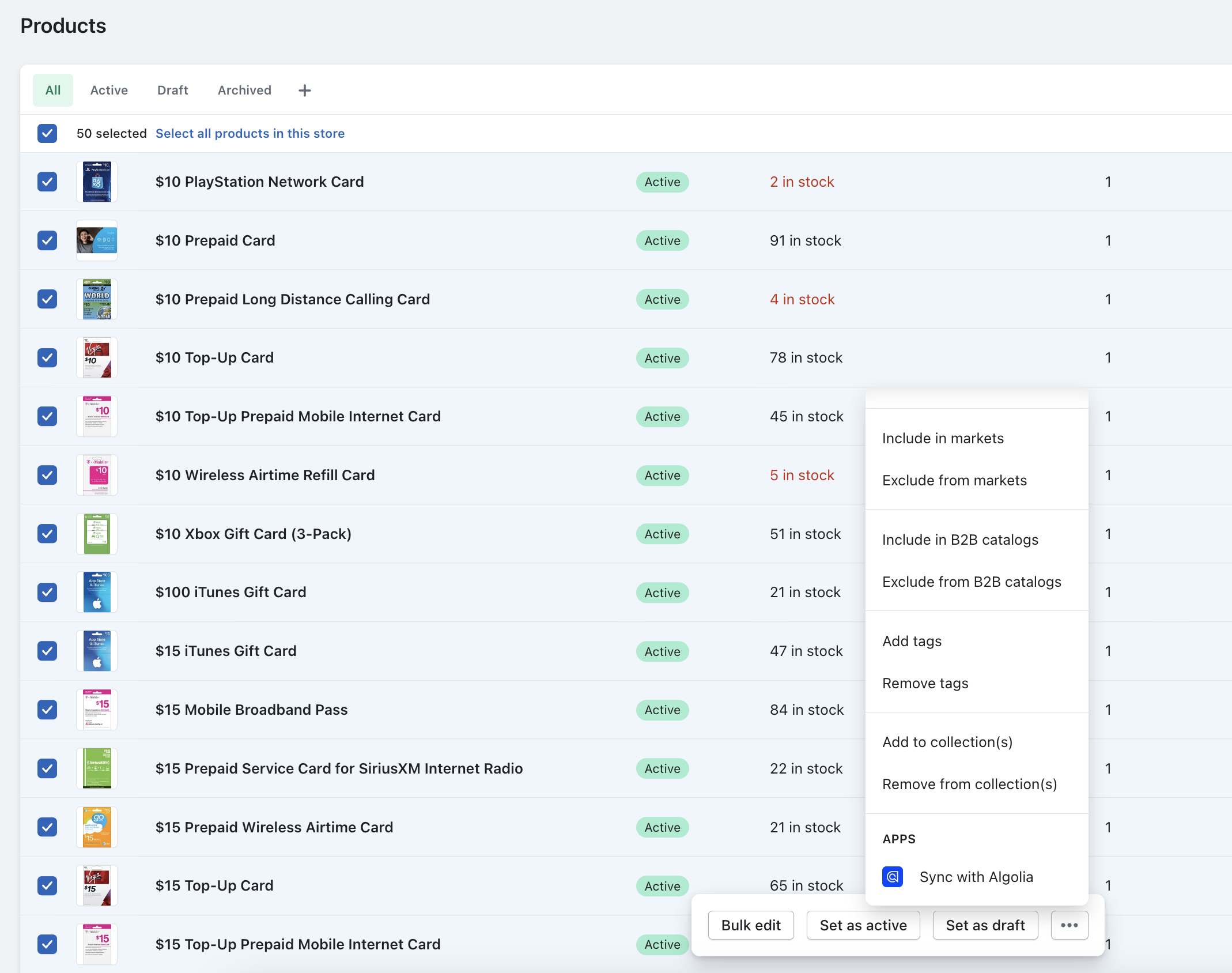Deselect the $10 Prepaid Long Distance Calling Card row
Screen dimensions: 1232x973
click(47, 299)
